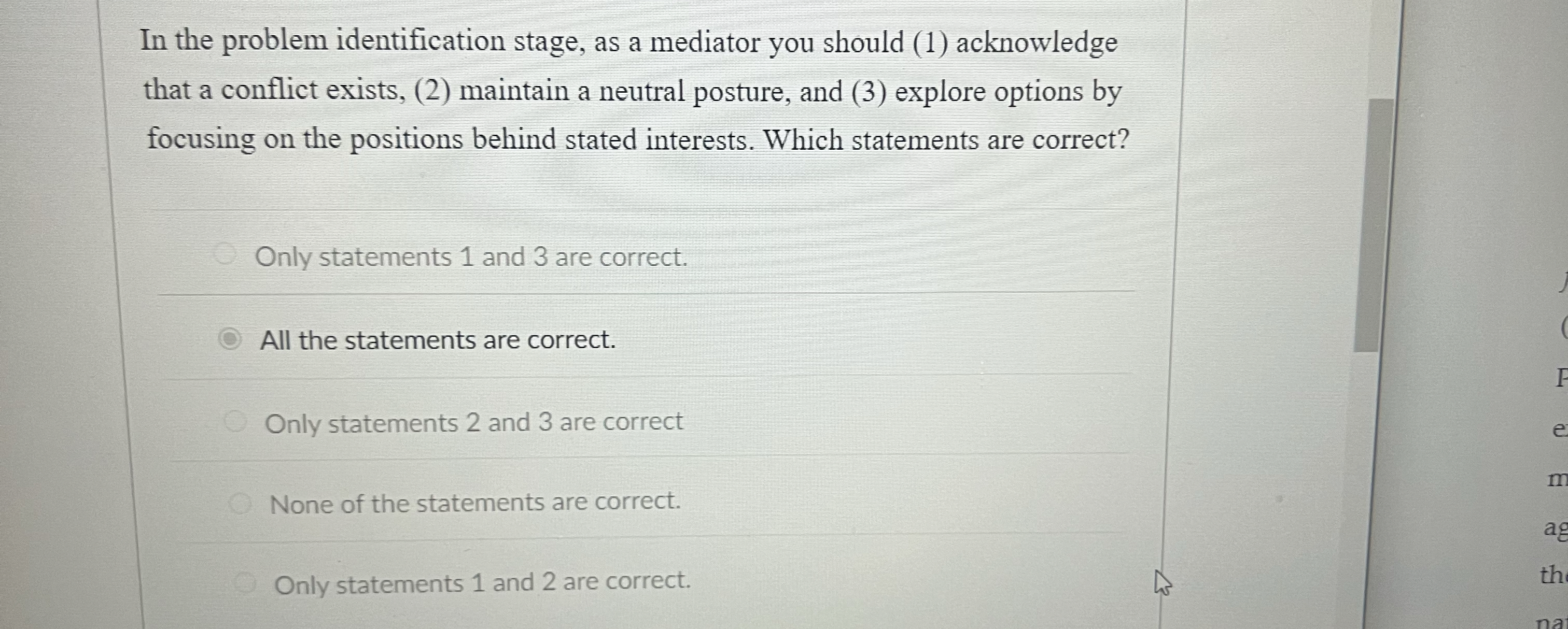
Task: Click the row containing the selected answer
Action: click(x=548, y=340)
